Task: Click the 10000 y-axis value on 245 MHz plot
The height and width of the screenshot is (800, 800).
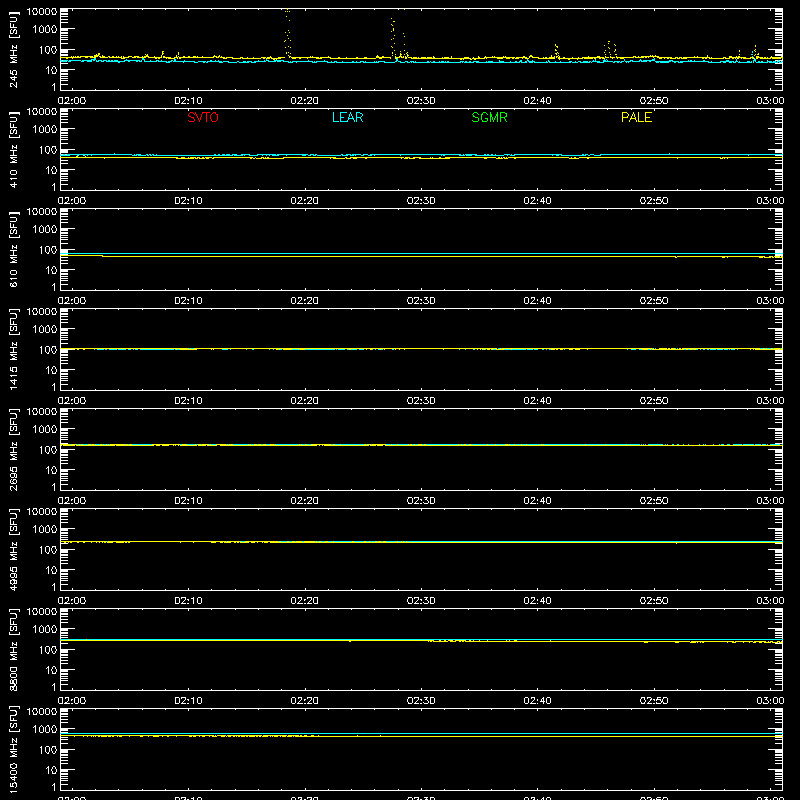Action: (x=42, y=12)
